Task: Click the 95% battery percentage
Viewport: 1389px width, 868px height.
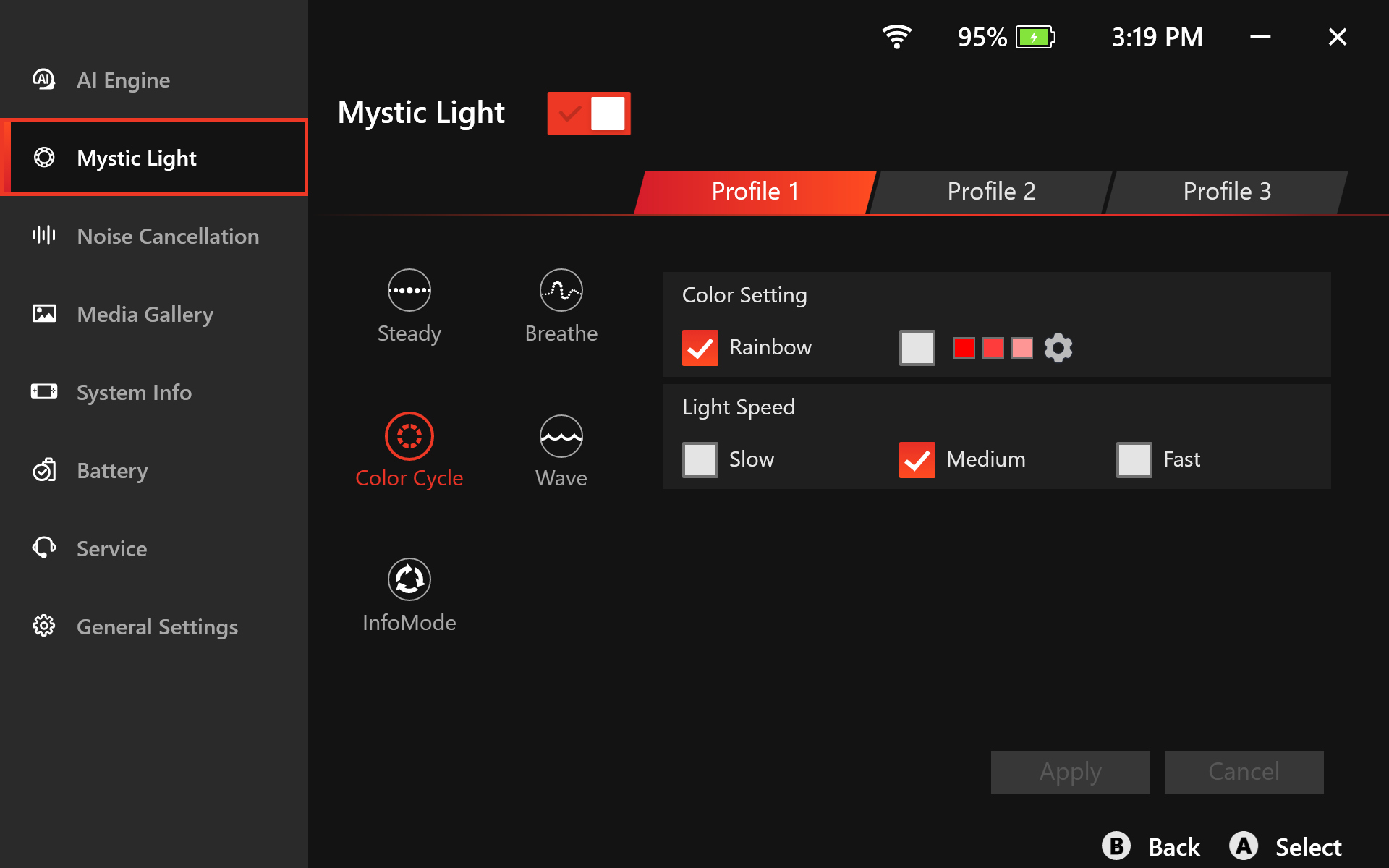Action: tap(982, 37)
